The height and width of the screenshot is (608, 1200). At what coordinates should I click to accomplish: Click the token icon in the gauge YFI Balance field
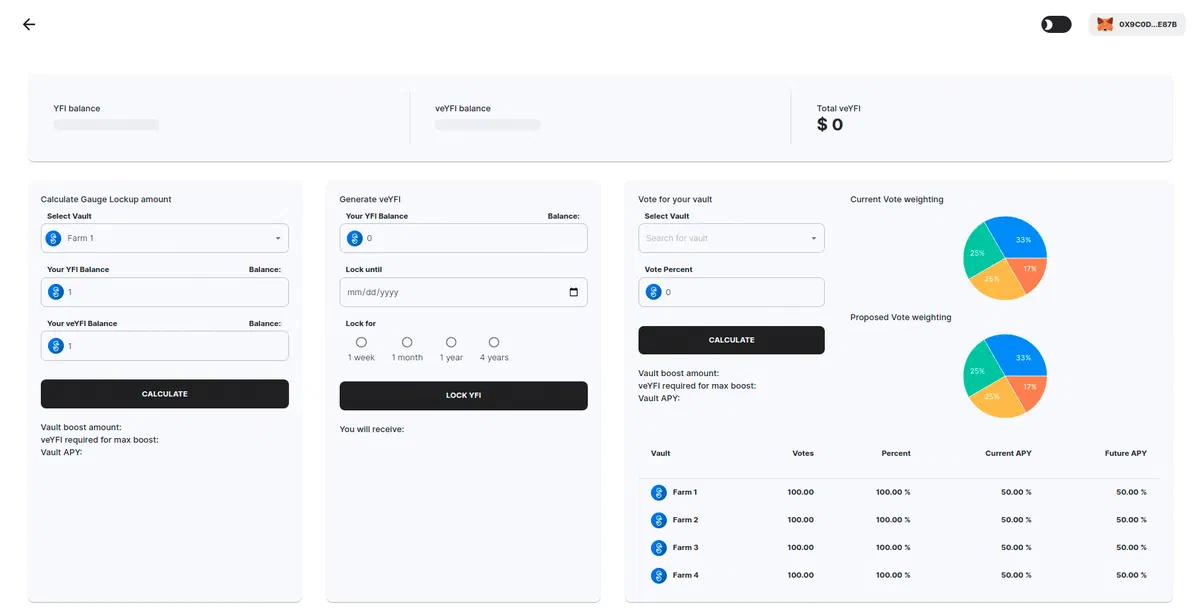[56, 292]
